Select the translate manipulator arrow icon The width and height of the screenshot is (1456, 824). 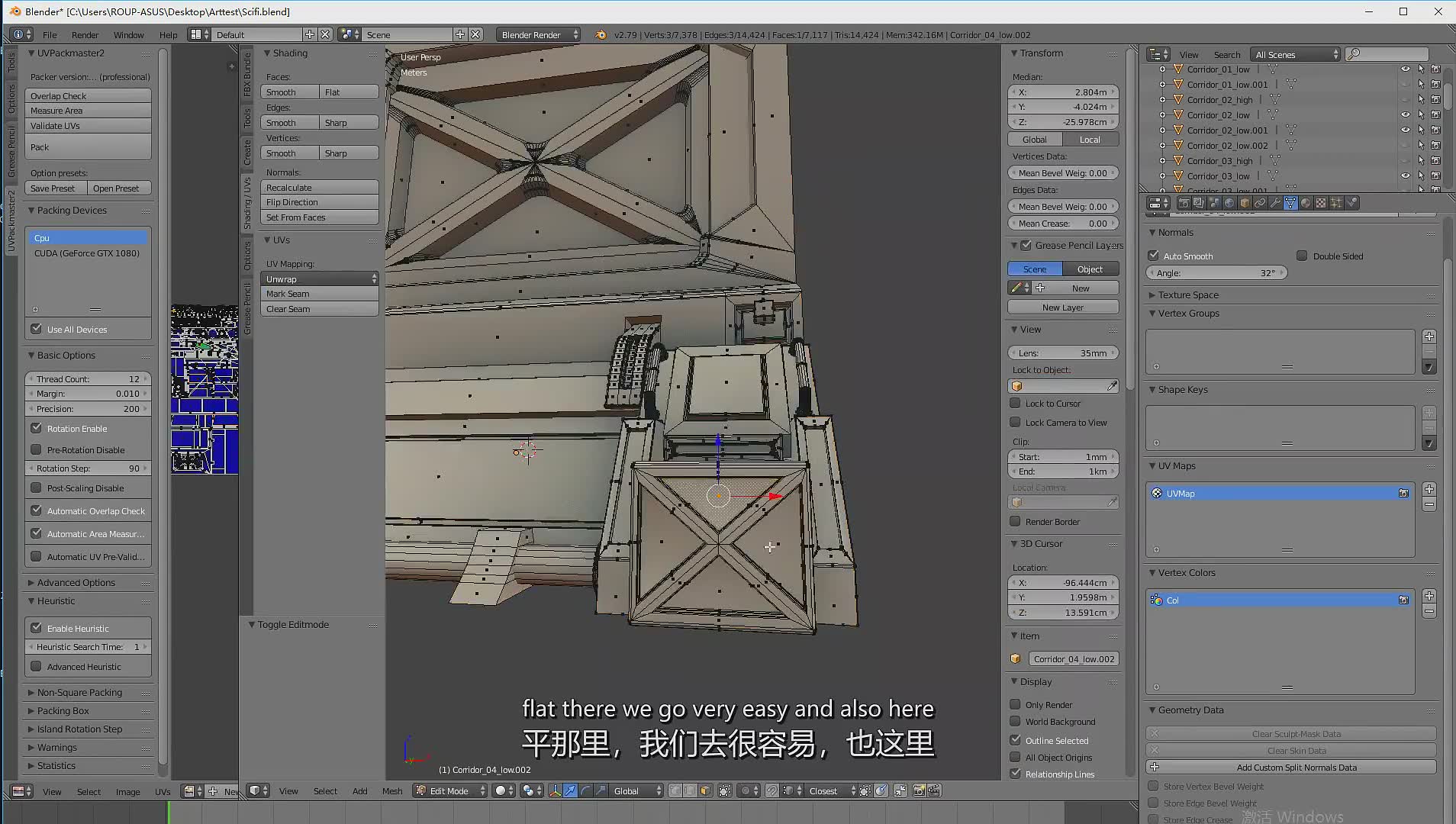570,790
